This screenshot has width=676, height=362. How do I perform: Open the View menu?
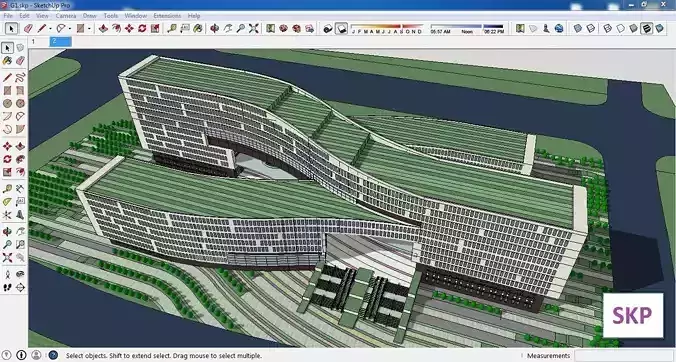click(x=42, y=16)
